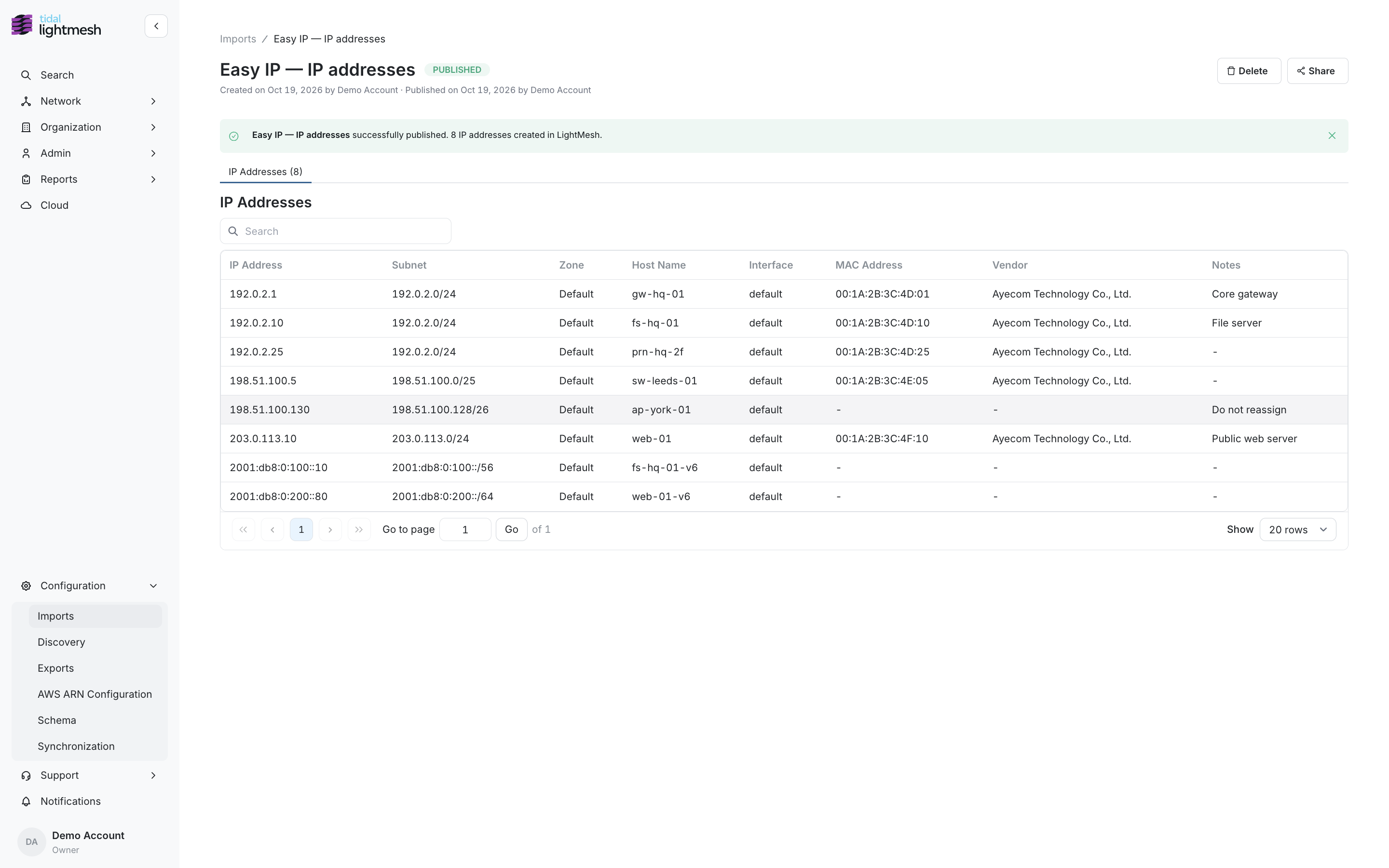Select the IP Addresses (8) tab
This screenshot has width=1389, height=868.
pos(265,172)
